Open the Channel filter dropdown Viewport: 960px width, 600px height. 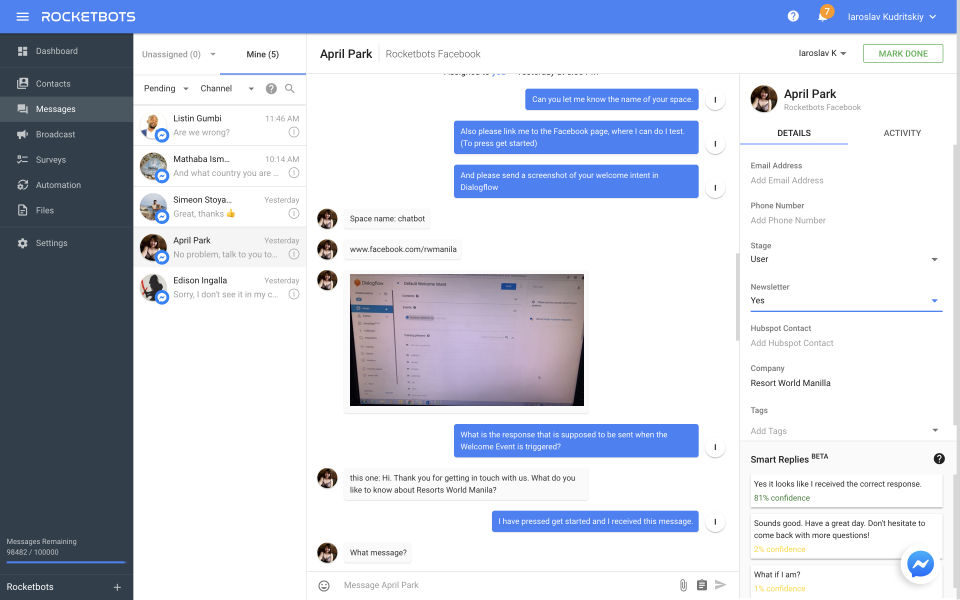pos(227,88)
